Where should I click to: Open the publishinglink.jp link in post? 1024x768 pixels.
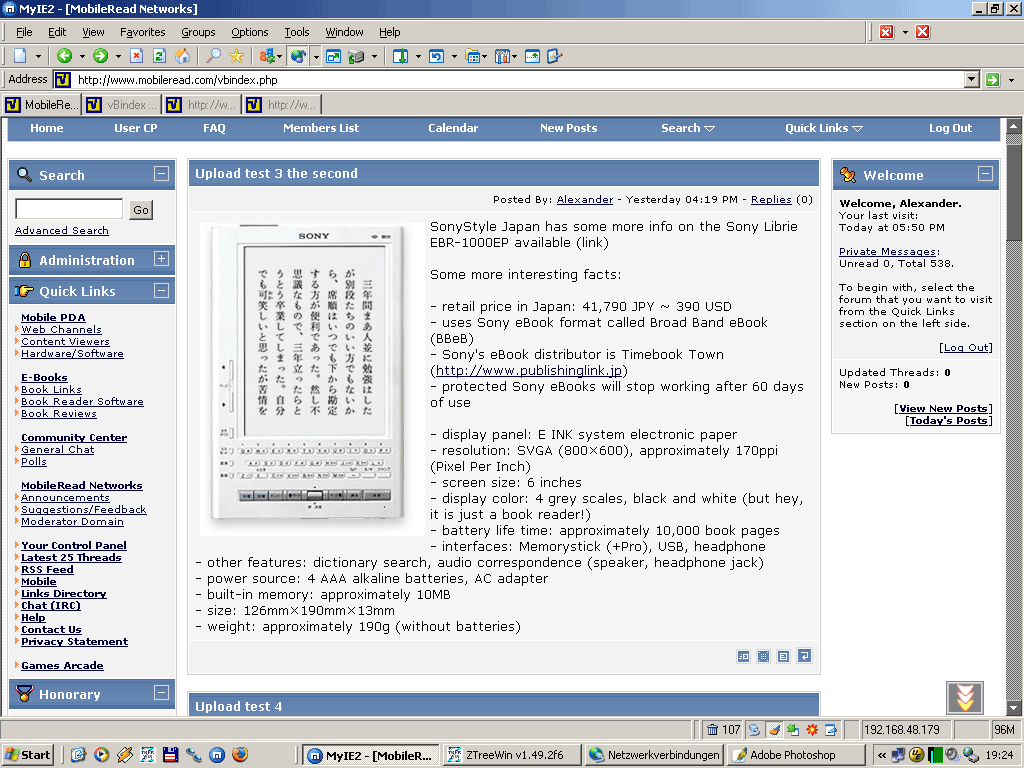[529, 370]
